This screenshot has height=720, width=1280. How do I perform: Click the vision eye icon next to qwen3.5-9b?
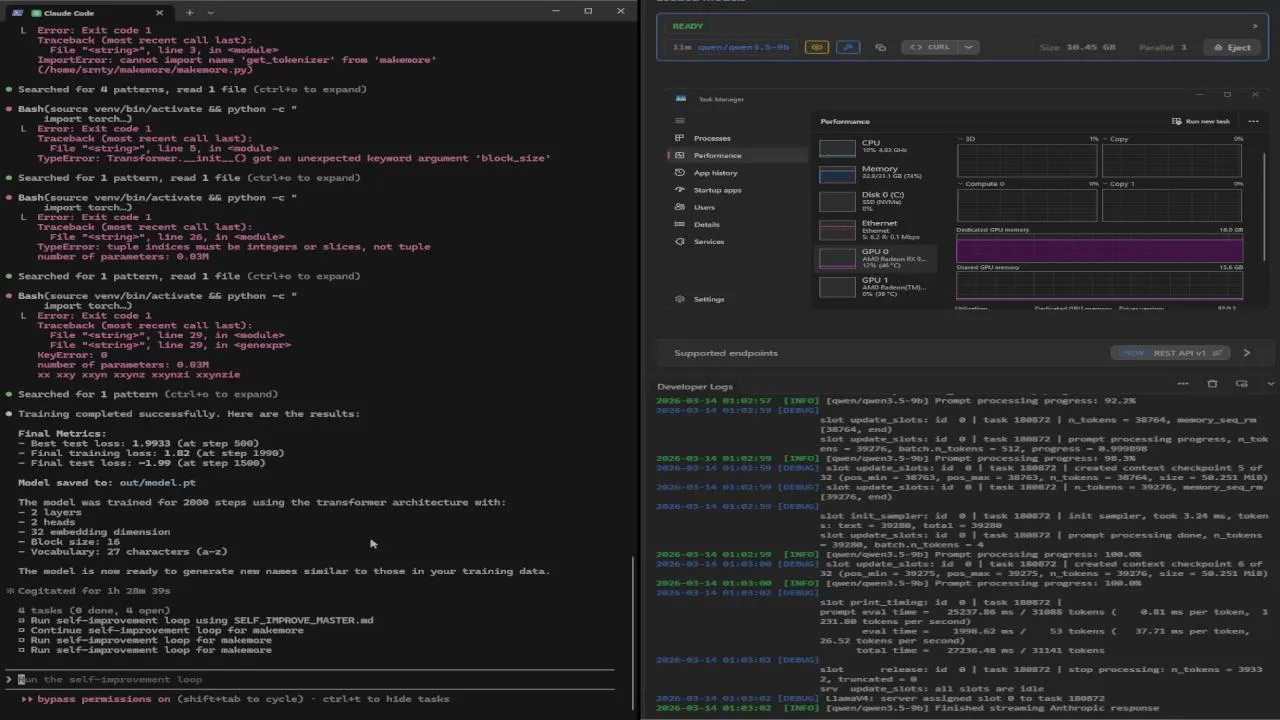[817, 47]
